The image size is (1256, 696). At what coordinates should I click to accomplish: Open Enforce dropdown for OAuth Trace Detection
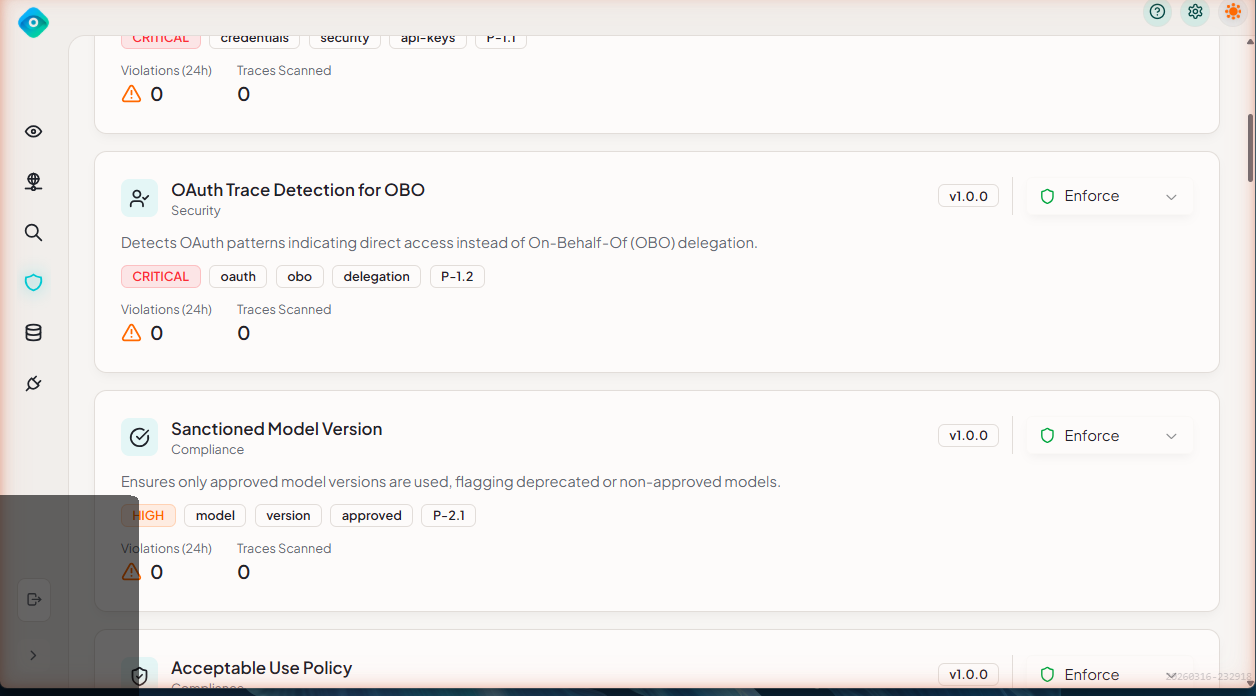click(x=1109, y=197)
